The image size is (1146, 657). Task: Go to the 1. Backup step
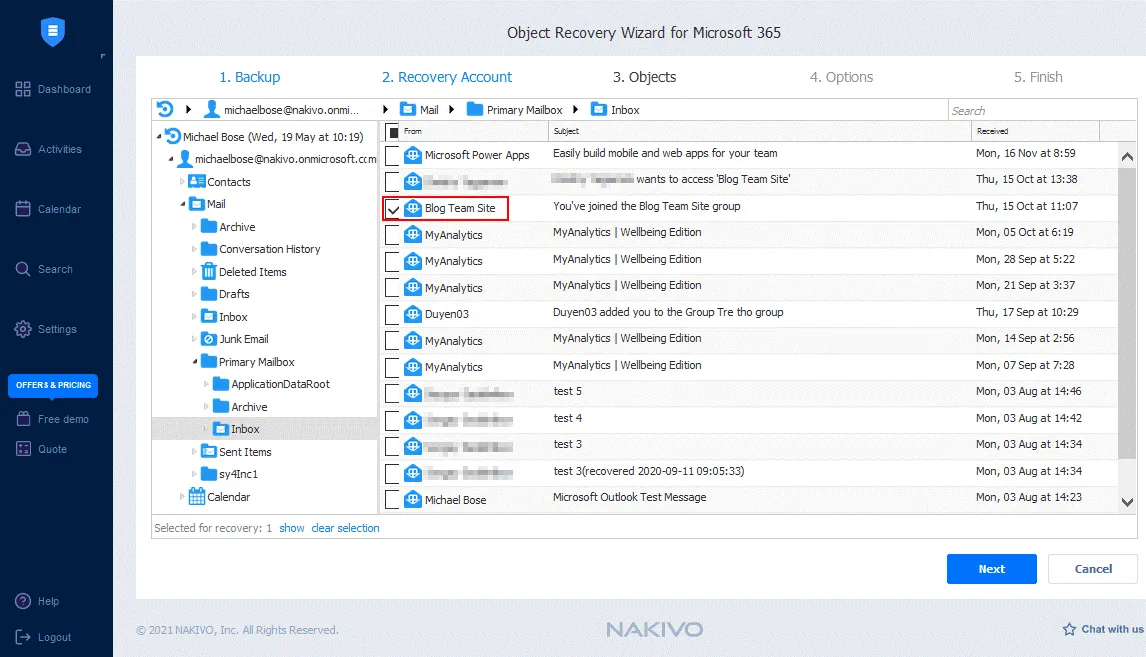tap(250, 77)
